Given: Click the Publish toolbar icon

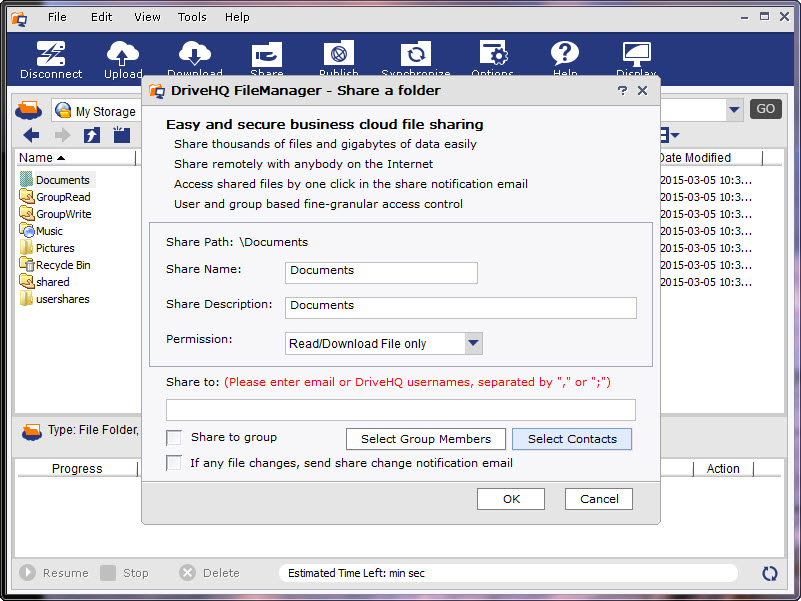Looking at the screenshot, I should click(x=339, y=55).
